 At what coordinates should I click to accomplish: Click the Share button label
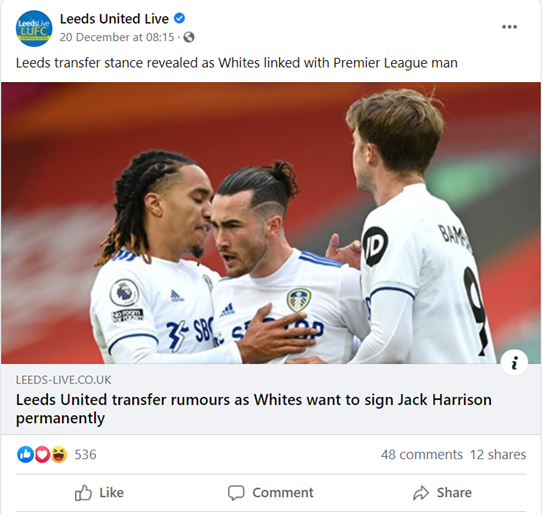tap(454, 493)
